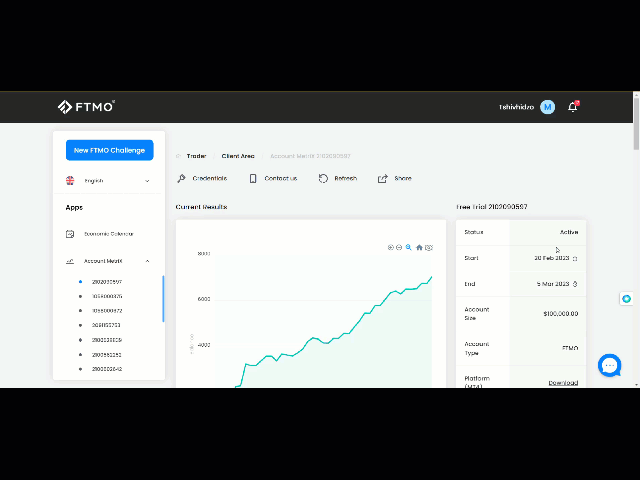Image resolution: width=640 pixels, height=480 pixels.
Task: Click the phone icon beside Contact us
Action: (x=253, y=178)
